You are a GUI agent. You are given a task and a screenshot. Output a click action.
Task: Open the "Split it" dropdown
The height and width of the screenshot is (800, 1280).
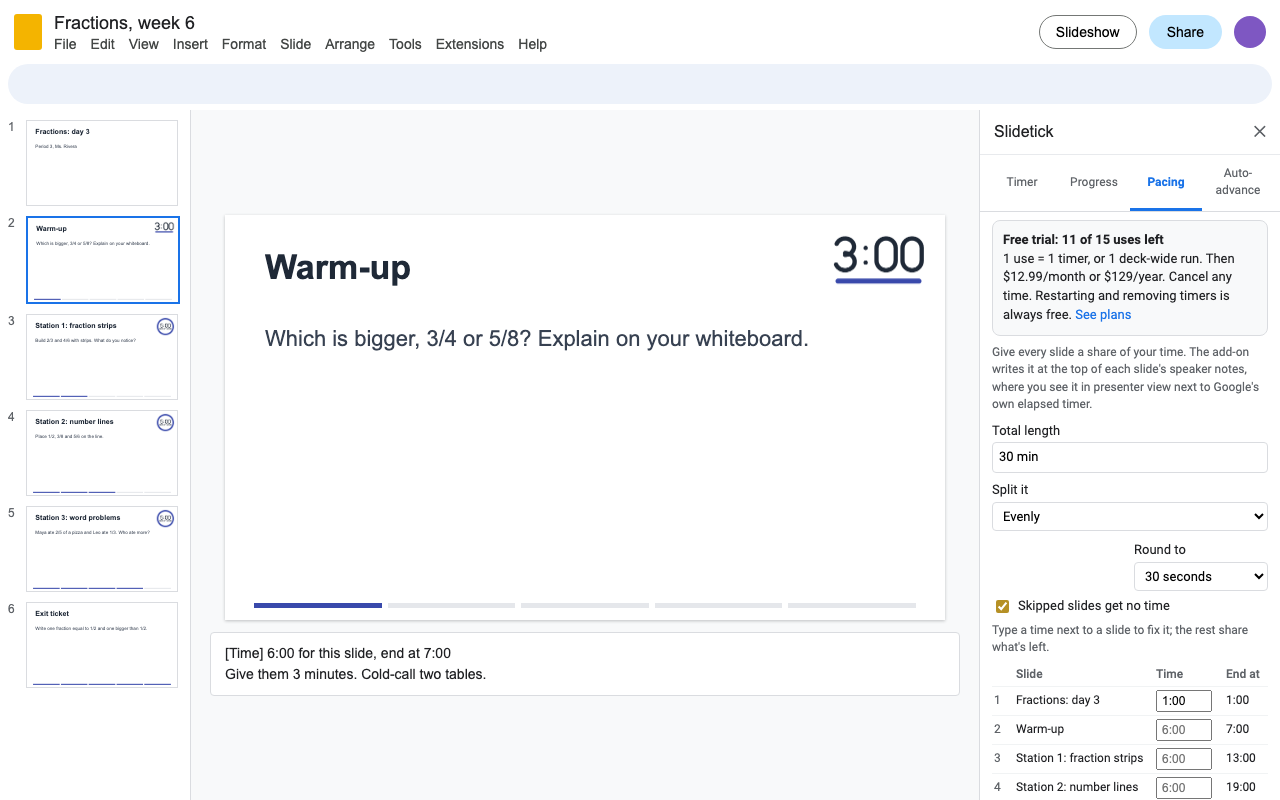click(x=1130, y=516)
